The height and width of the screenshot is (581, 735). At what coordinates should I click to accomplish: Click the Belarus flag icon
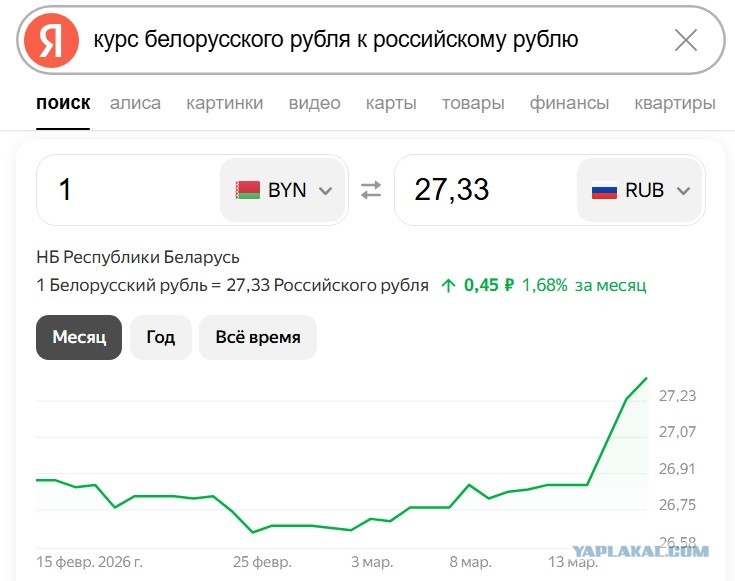[x=247, y=190]
